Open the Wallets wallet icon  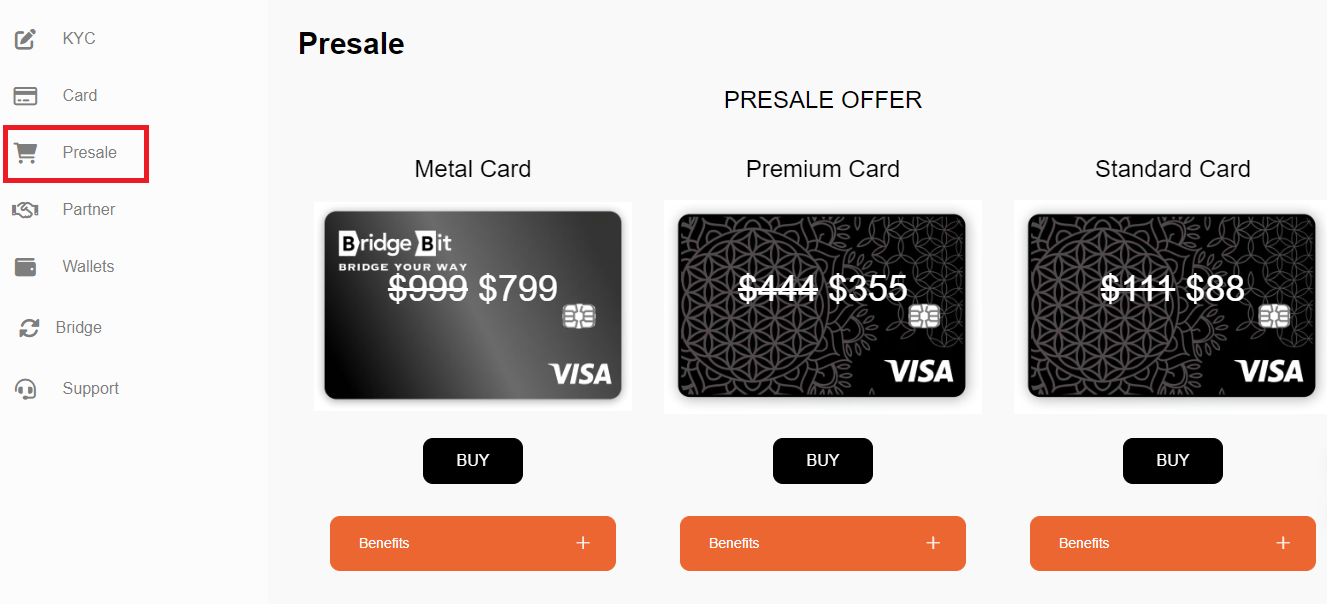25,266
